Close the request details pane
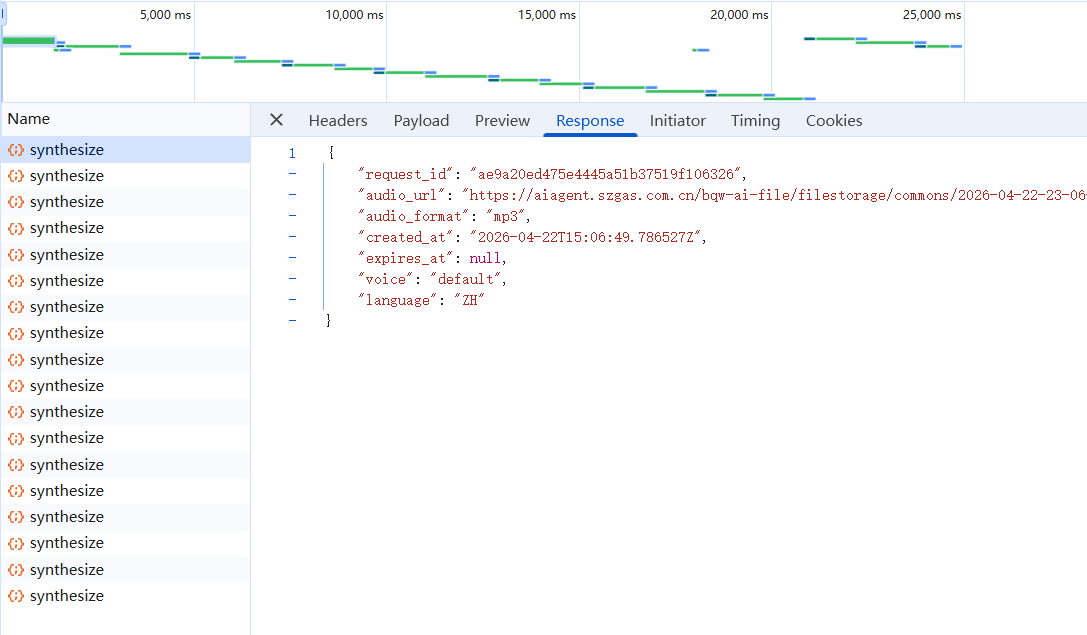The width and height of the screenshot is (1087, 635). click(276, 120)
